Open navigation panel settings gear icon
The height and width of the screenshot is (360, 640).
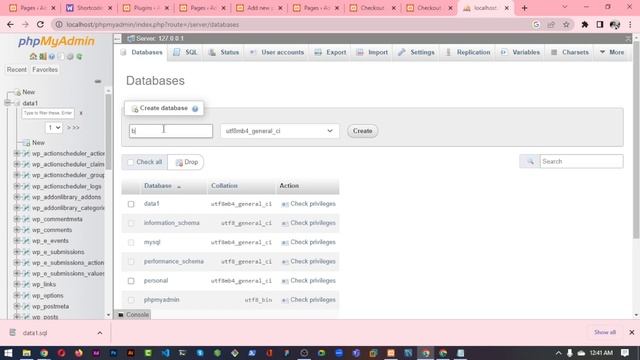(x=70, y=56)
